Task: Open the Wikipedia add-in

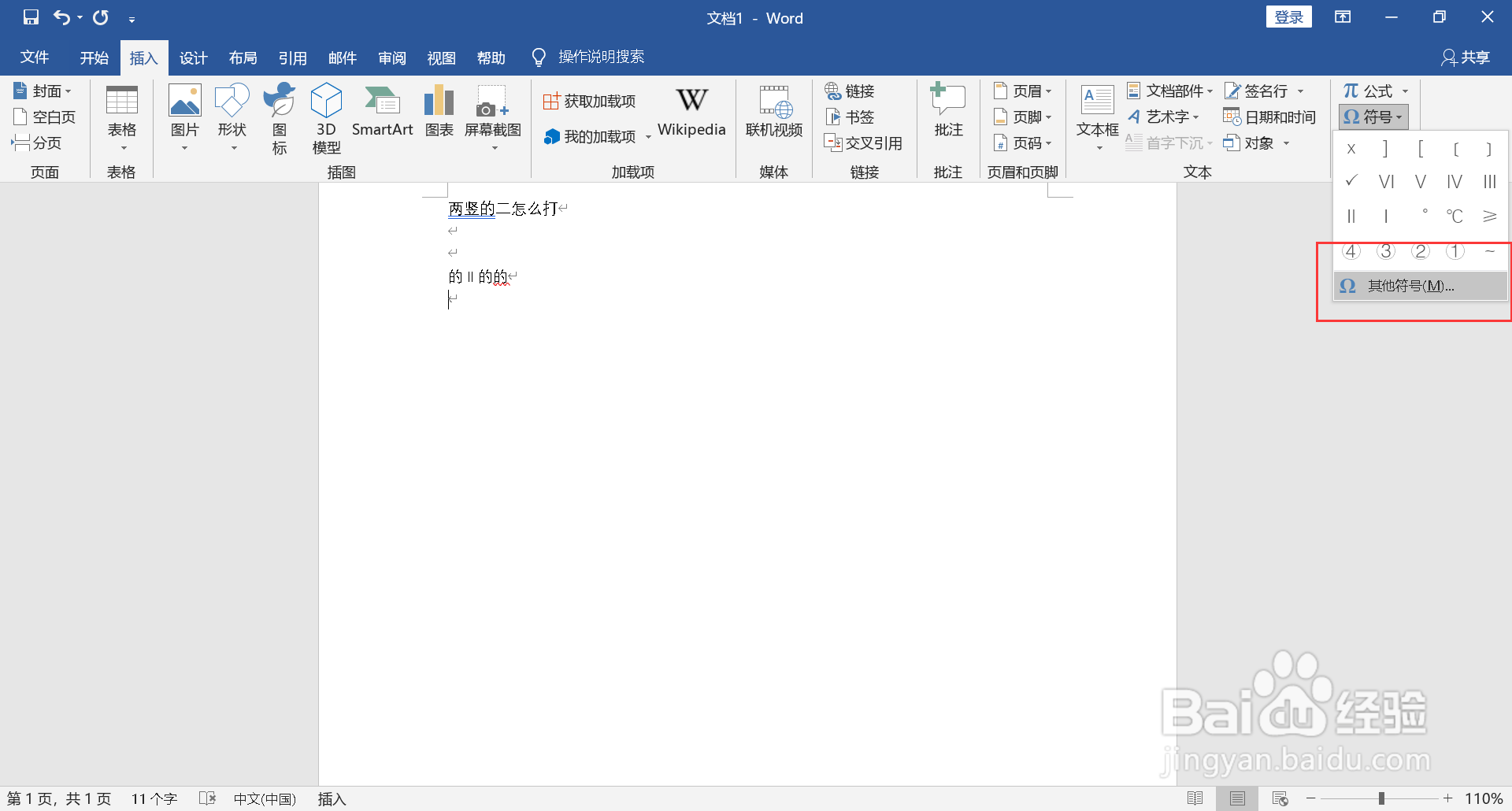Action: tap(691, 114)
